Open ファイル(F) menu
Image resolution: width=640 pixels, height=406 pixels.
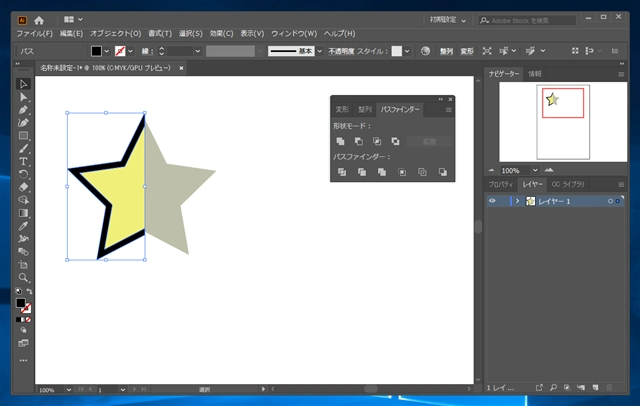(x=34, y=33)
